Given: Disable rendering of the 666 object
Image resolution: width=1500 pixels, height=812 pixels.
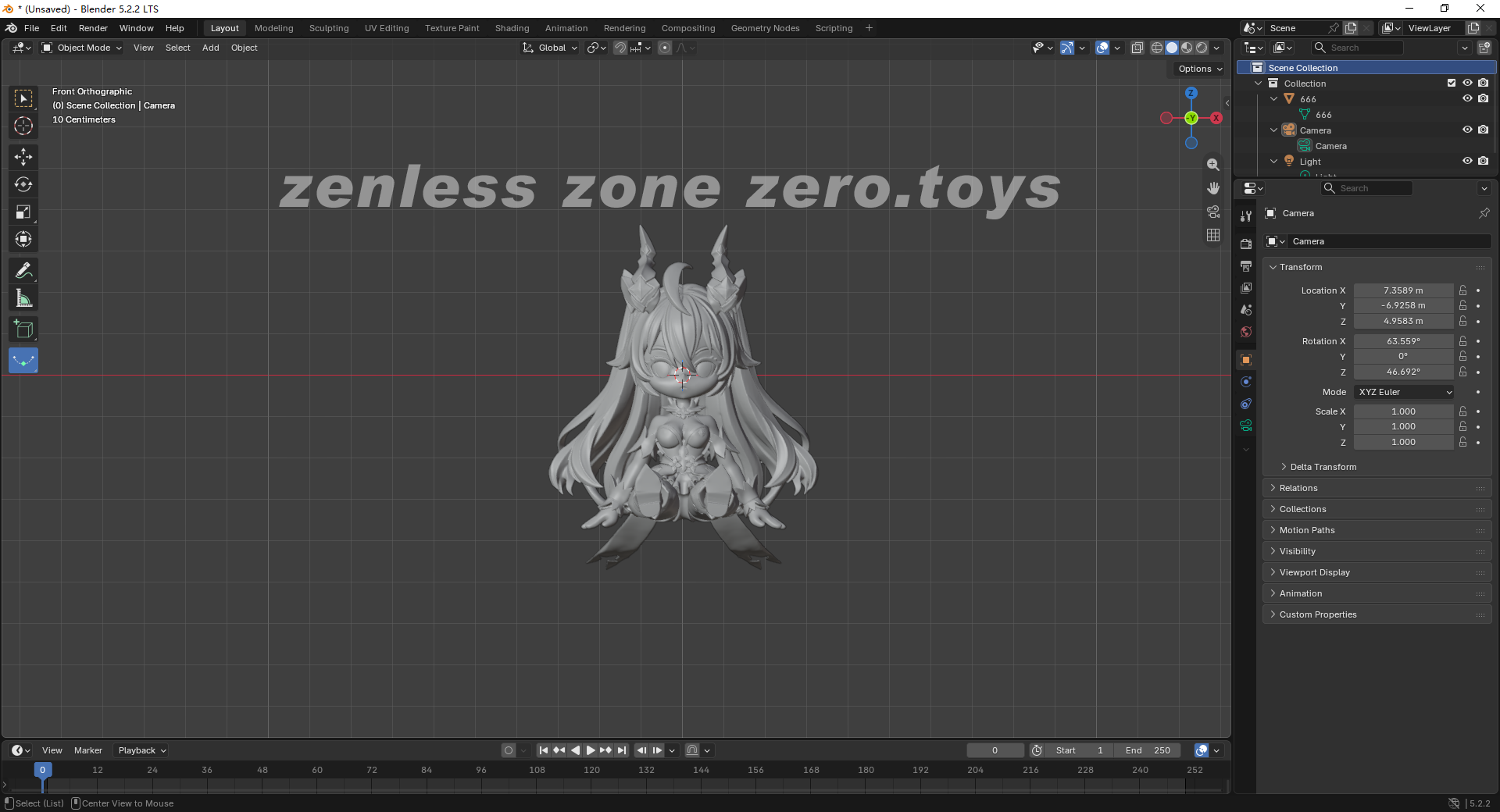Looking at the screenshot, I should point(1483,98).
